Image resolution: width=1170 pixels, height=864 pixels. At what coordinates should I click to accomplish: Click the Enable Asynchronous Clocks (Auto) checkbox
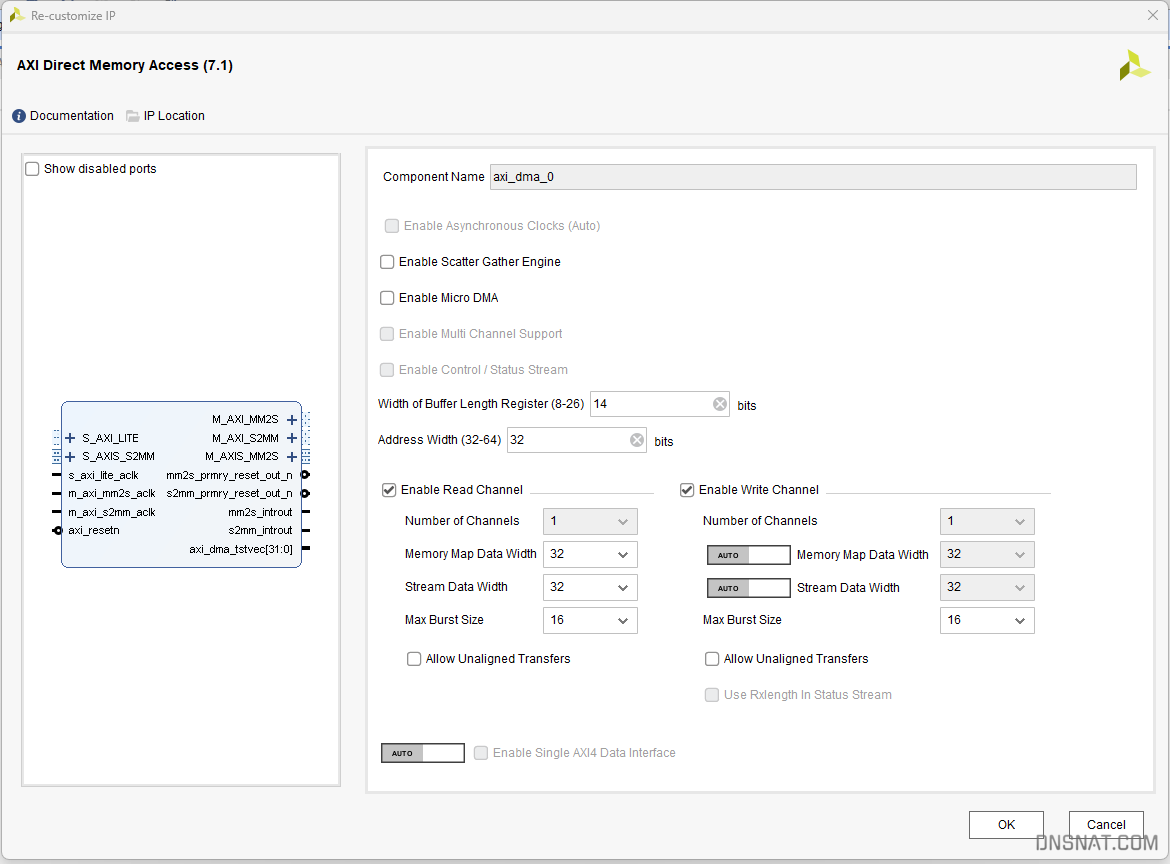[x=392, y=226]
